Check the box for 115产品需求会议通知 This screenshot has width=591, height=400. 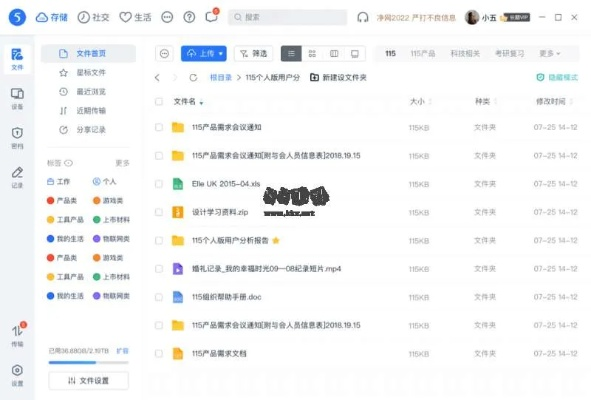(x=159, y=127)
